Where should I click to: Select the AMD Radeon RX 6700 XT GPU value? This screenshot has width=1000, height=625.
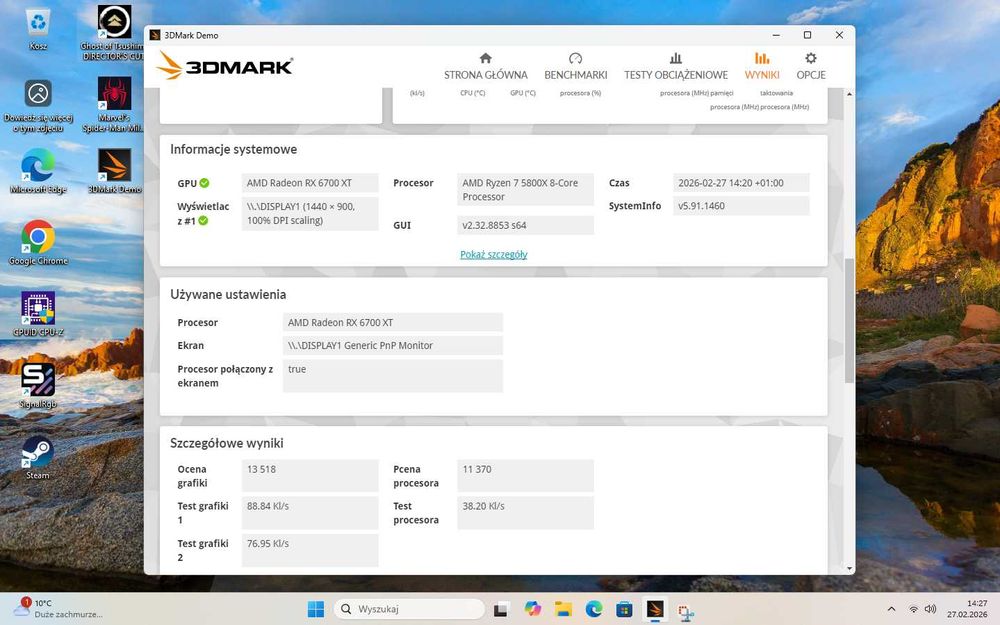310,183
